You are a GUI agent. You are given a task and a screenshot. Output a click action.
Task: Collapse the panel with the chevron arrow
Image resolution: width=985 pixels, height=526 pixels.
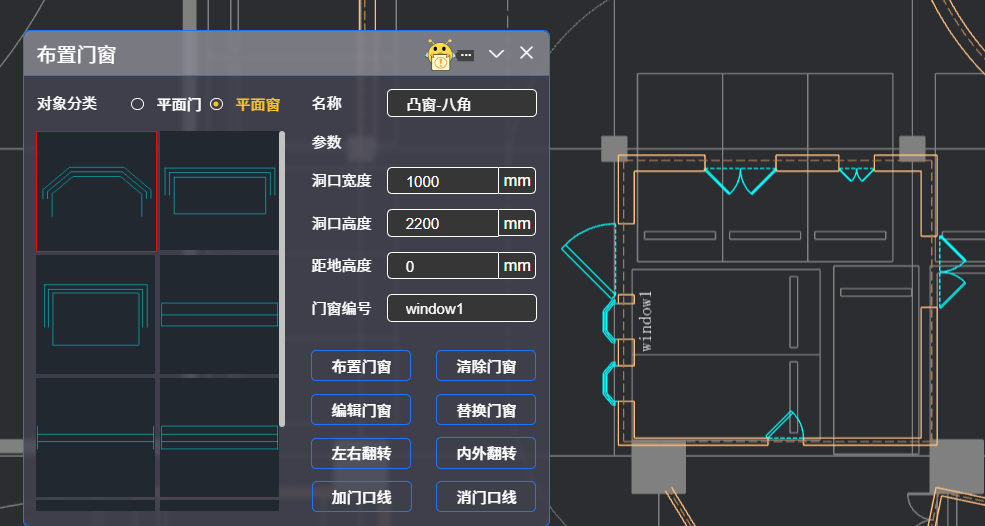point(496,54)
